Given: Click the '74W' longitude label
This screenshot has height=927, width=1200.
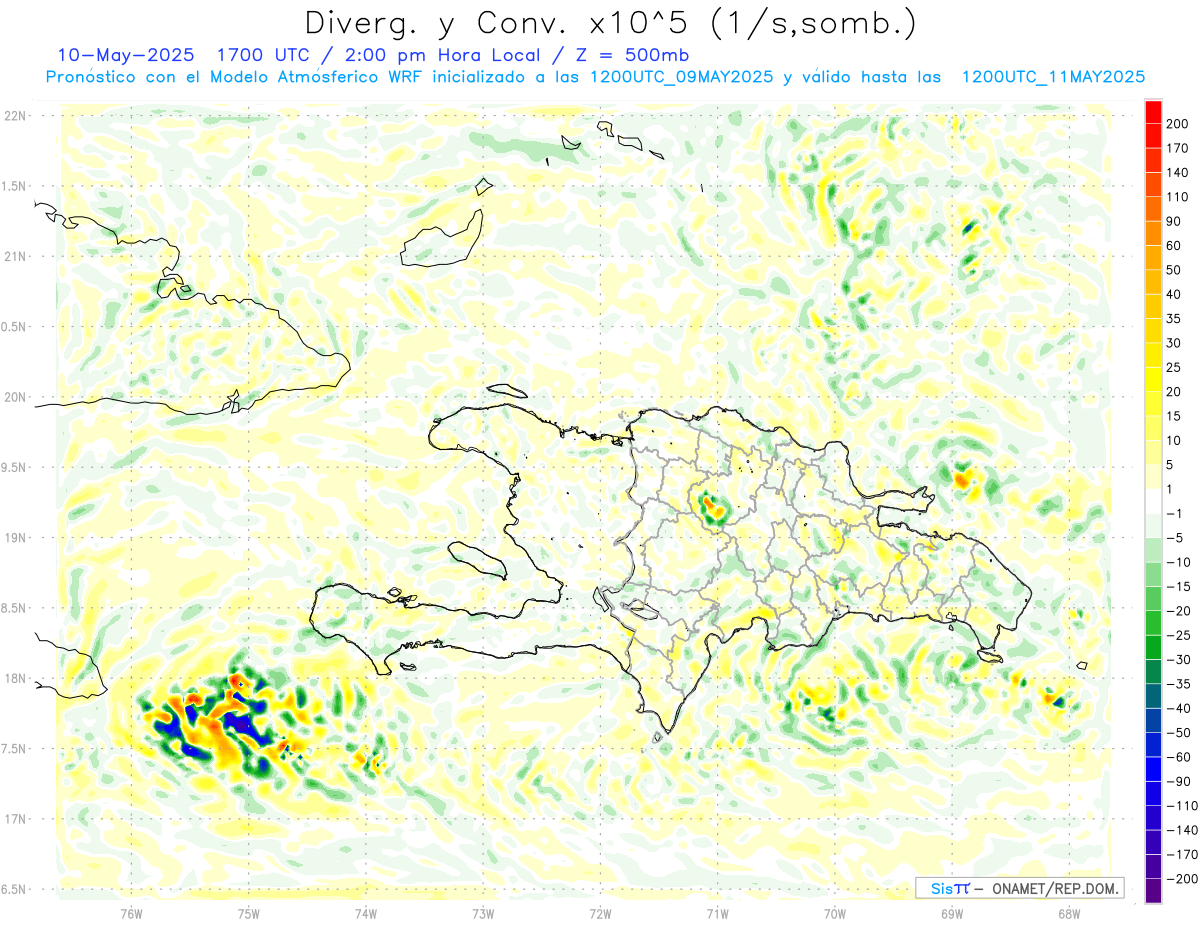Looking at the screenshot, I should (365, 914).
